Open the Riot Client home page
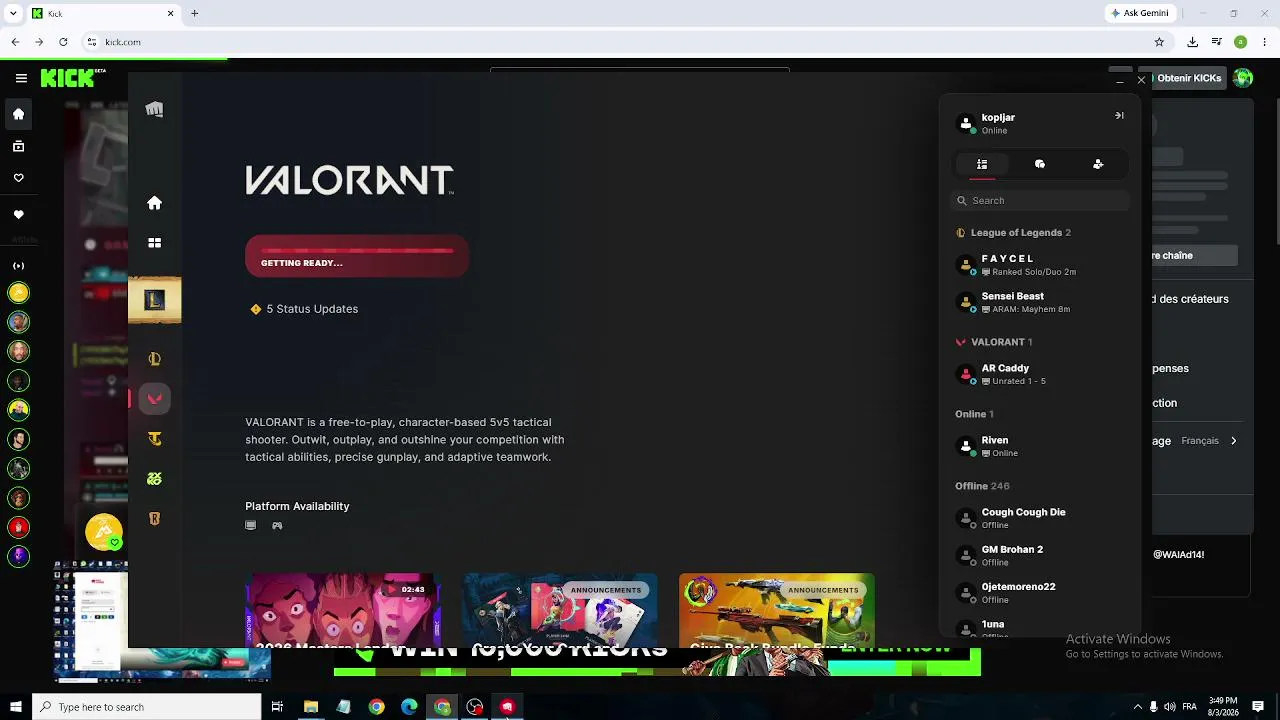 click(x=154, y=203)
